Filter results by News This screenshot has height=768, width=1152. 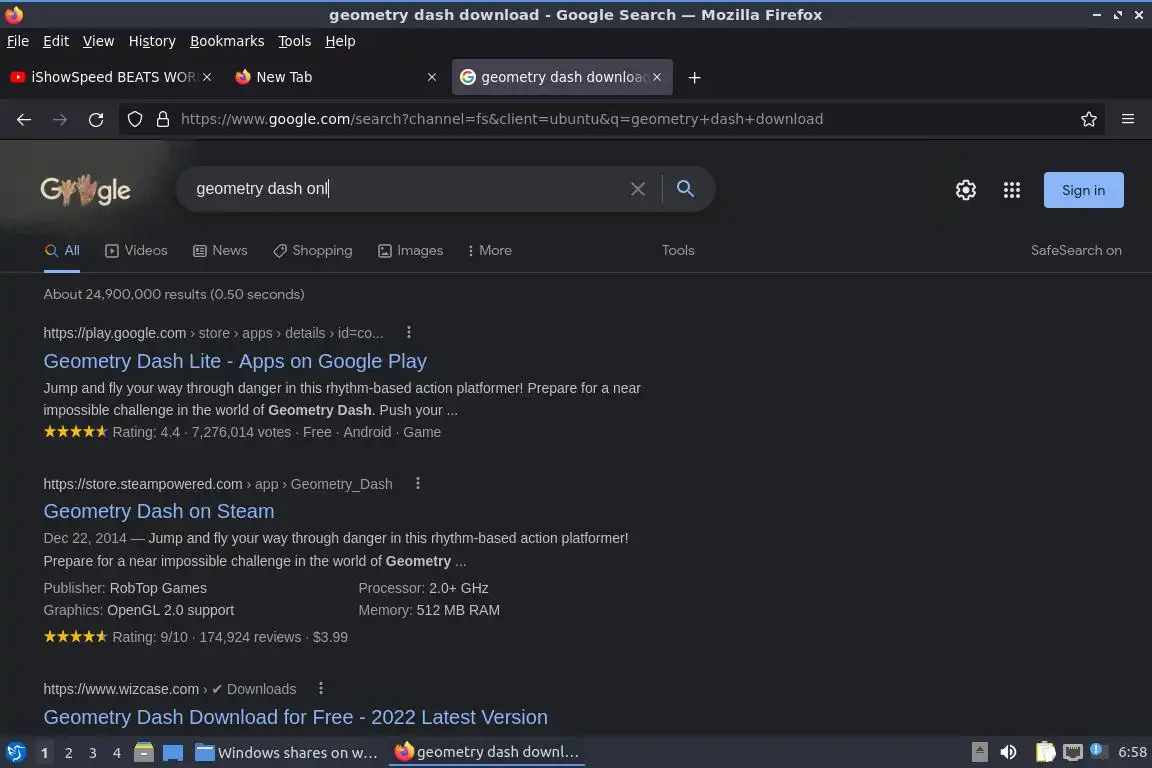coord(220,251)
